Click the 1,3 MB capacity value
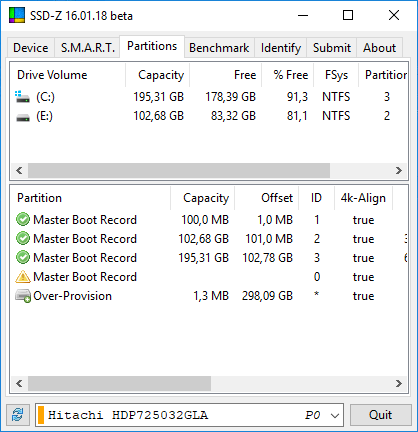The width and height of the screenshot is (418, 432). point(211,296)
